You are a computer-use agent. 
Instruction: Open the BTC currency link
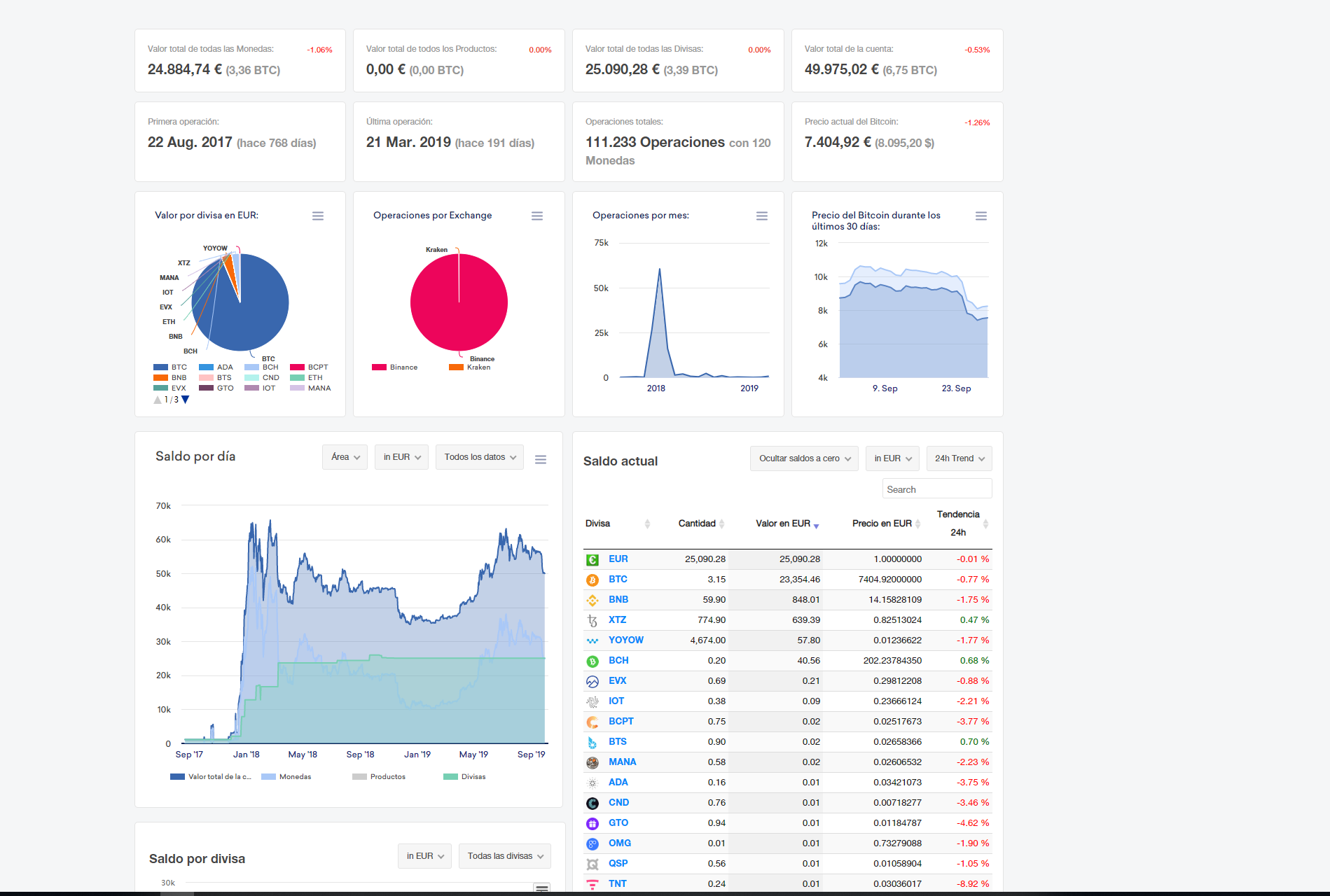coord(618,580)
